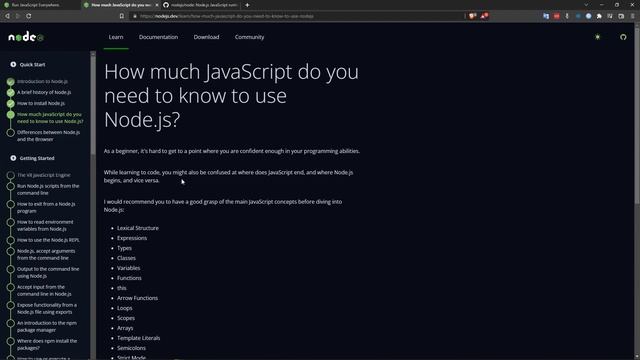Click the green check next to 'How to install Node.js'
This screenshot has height=360, width=640.
(x=11, y=104)
